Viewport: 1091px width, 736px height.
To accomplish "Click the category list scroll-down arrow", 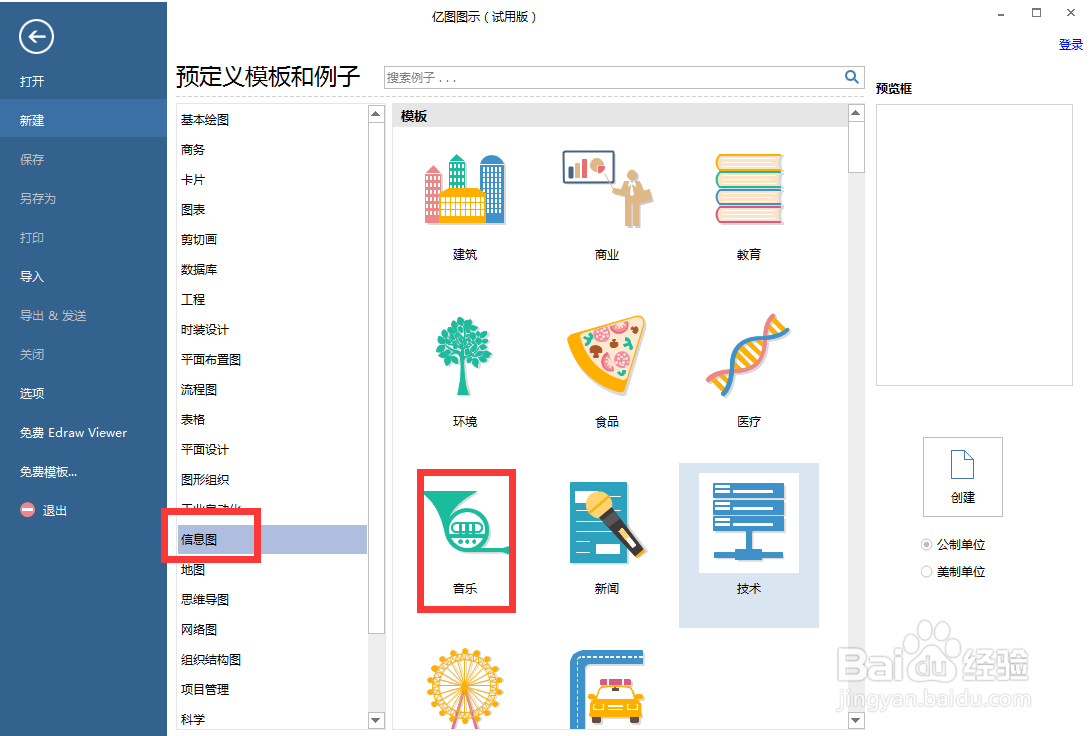I will pyautogui.click(x=376, y=720).
